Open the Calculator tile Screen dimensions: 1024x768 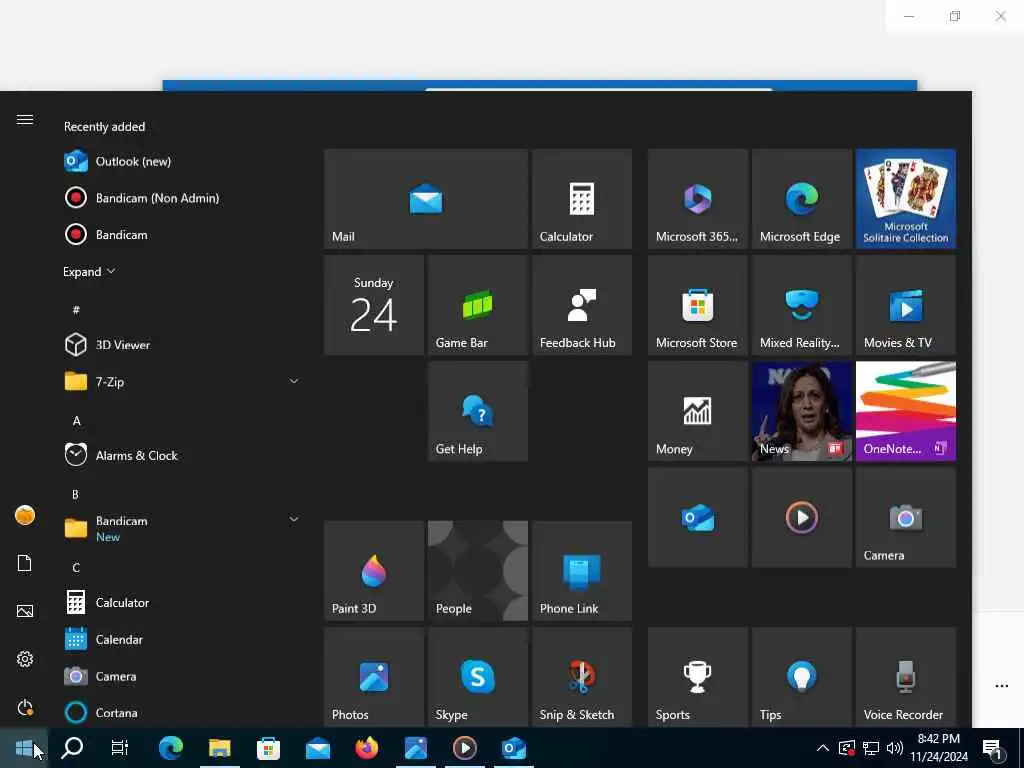[x=582, y=199]
